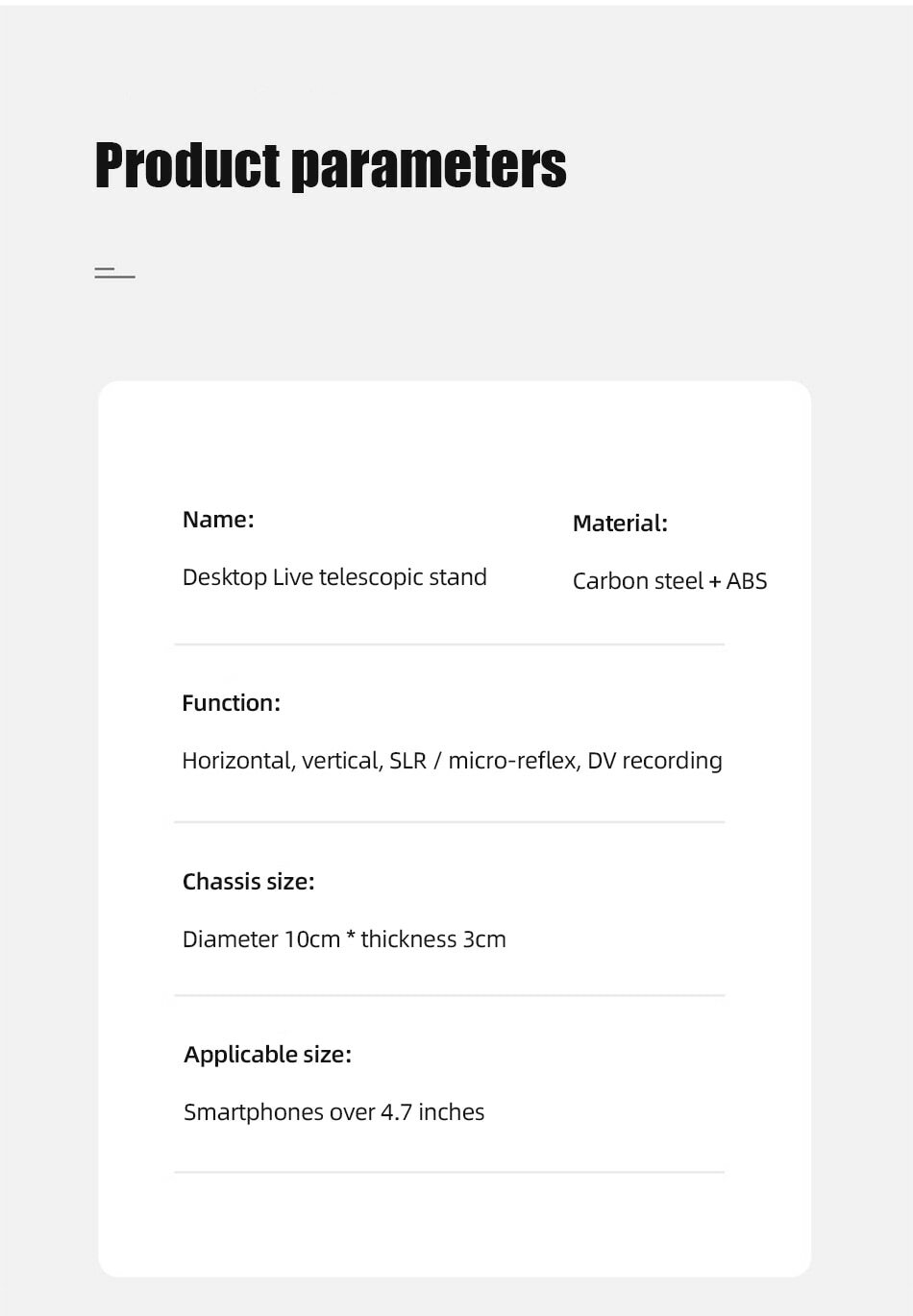This screenshot has width=913, height=1316.
Task: Select the Applicable size: label
Action: pyautogui.click(x=267, y=1055)
